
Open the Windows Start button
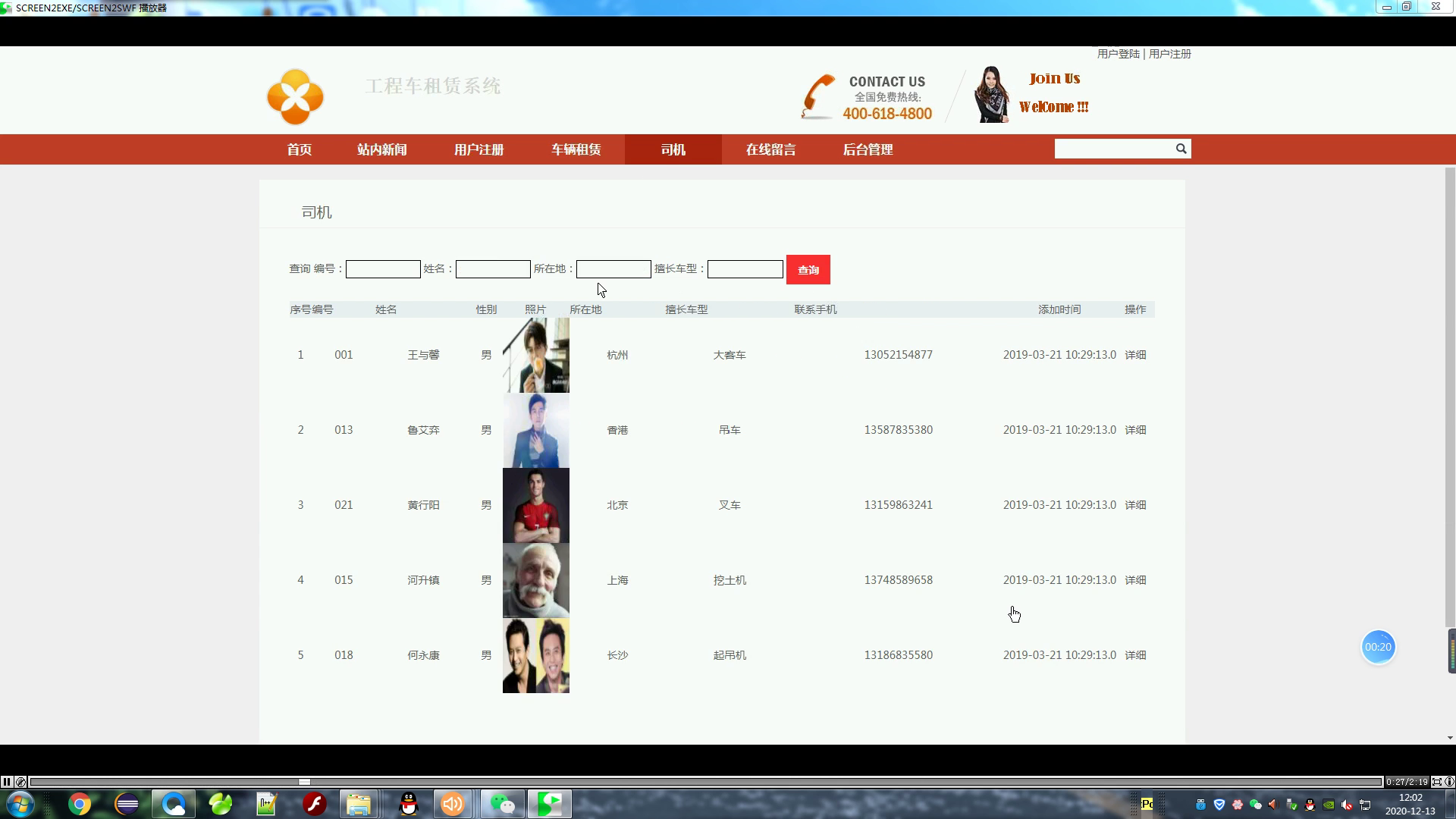(20, 804)
